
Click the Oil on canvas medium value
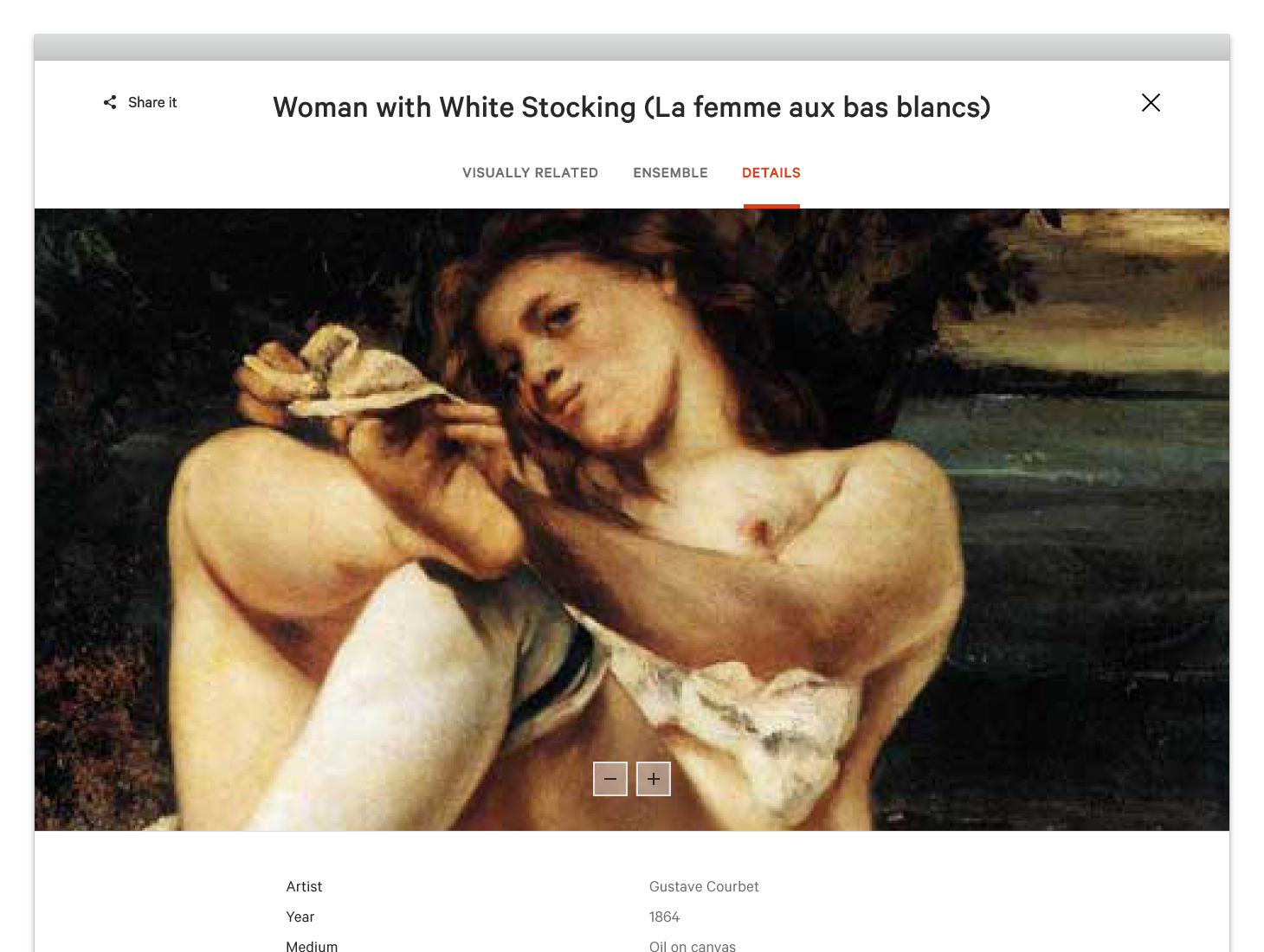(x=693, y=946)
